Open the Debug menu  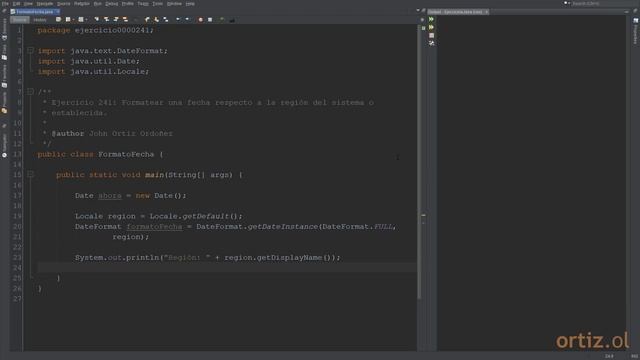coord(111,4)
